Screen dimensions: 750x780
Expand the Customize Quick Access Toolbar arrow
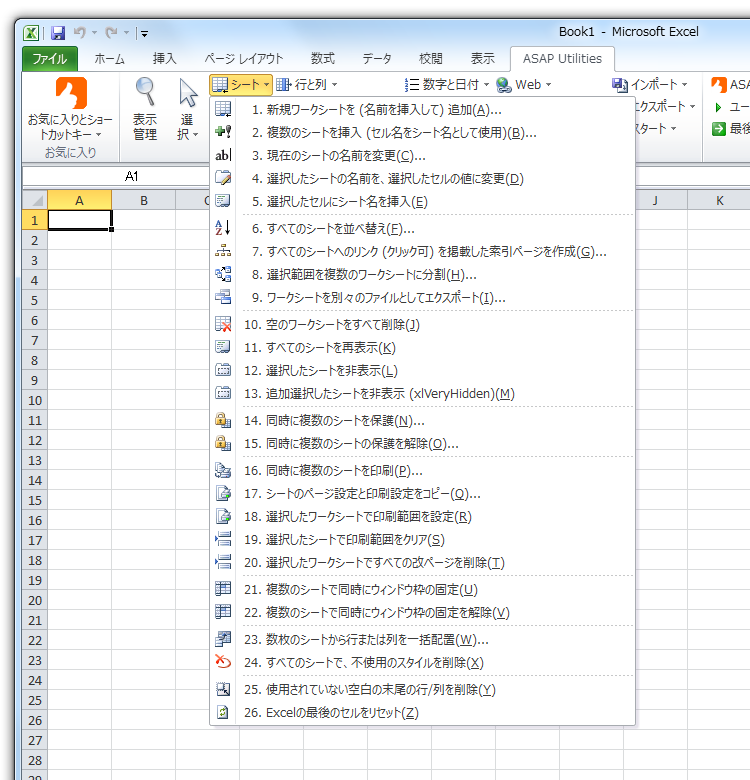[x=144, y=34]
